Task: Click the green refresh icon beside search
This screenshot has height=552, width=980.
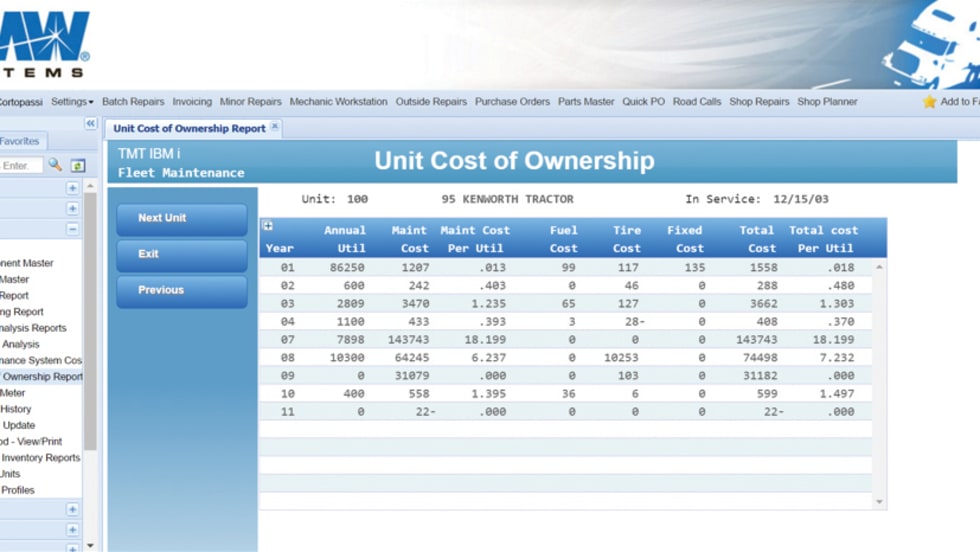Action: 77,165
